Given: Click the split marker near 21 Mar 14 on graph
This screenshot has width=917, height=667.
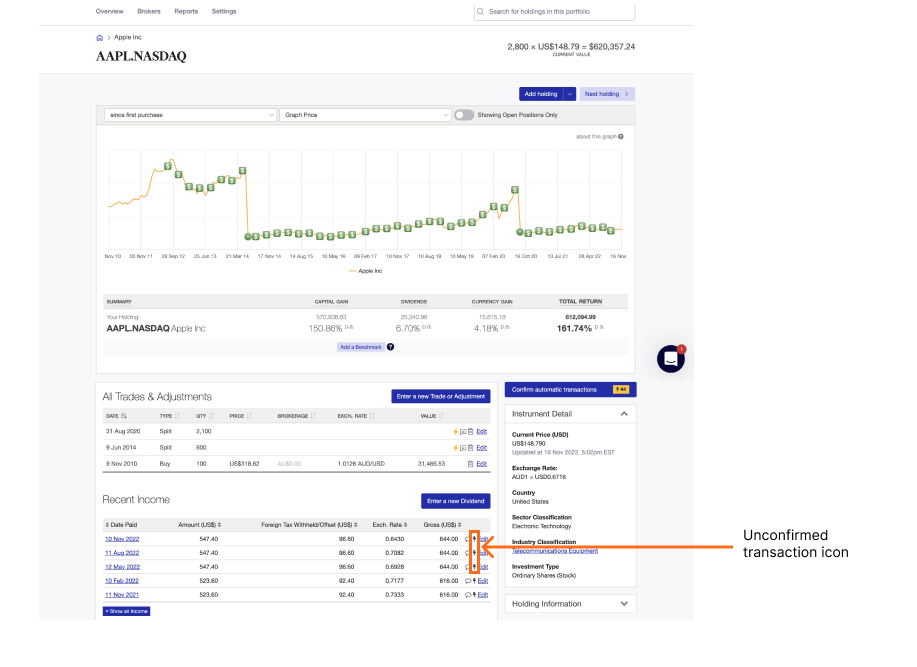Looking at the screenshot, I should (248, 237).
